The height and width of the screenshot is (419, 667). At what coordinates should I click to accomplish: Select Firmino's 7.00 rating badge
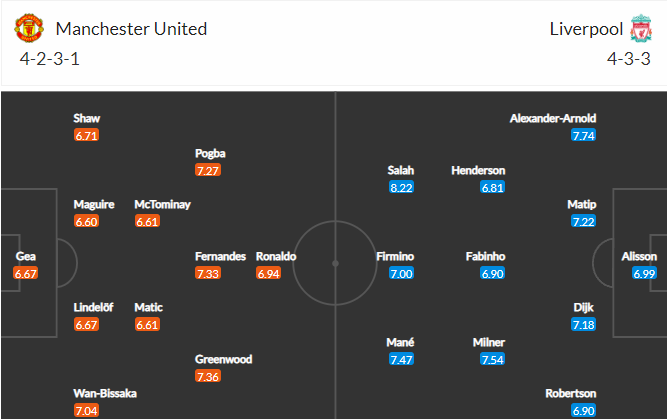point(401,273)
